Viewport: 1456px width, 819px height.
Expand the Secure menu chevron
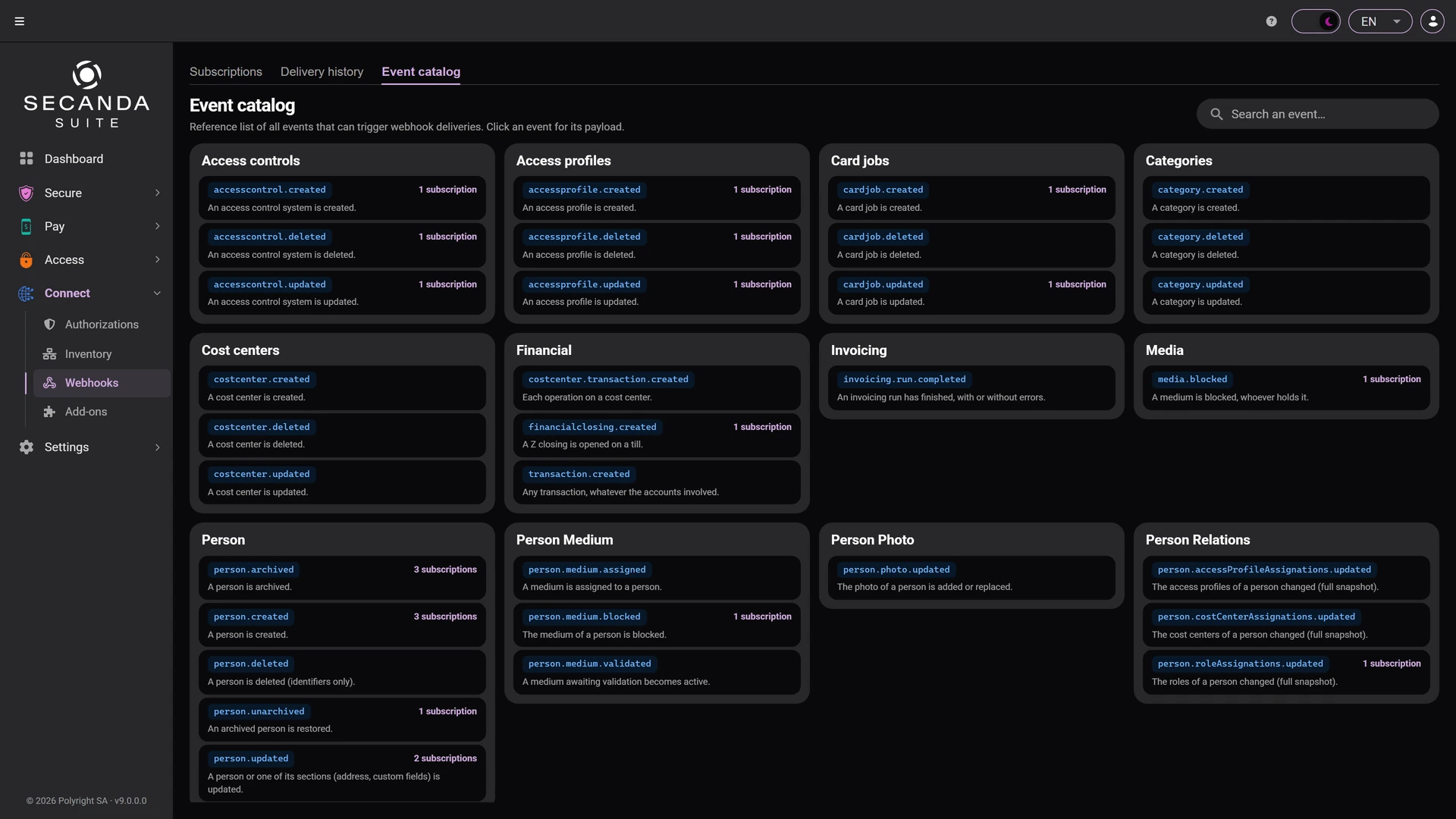click(157, 193)
